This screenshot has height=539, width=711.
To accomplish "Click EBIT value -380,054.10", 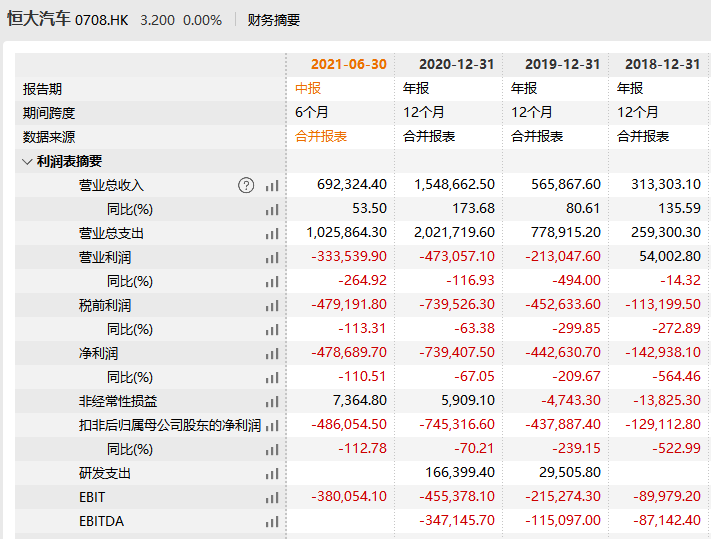I will click(x=349, y=497).
